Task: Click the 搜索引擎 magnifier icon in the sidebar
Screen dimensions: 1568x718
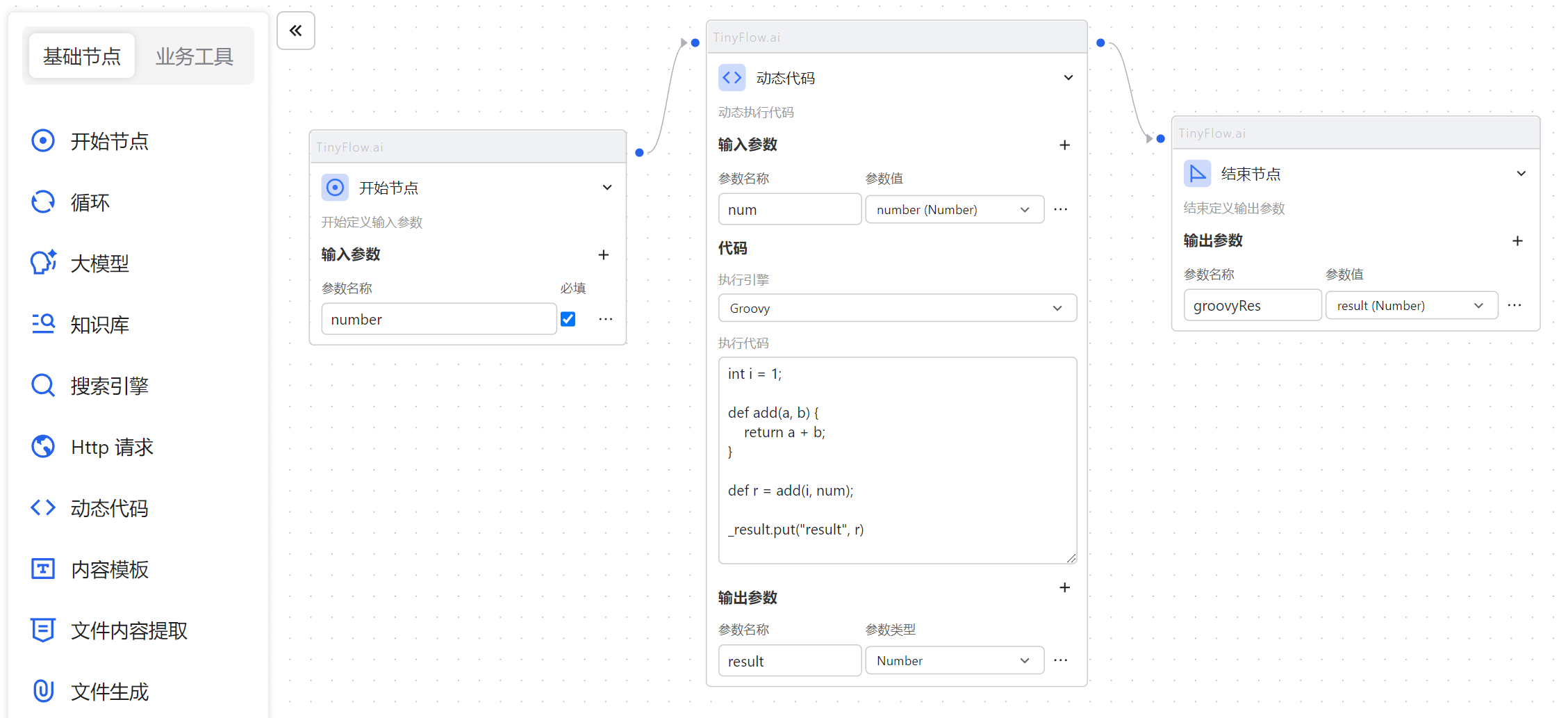Action: pyautogui.click(x=43, y=386)
